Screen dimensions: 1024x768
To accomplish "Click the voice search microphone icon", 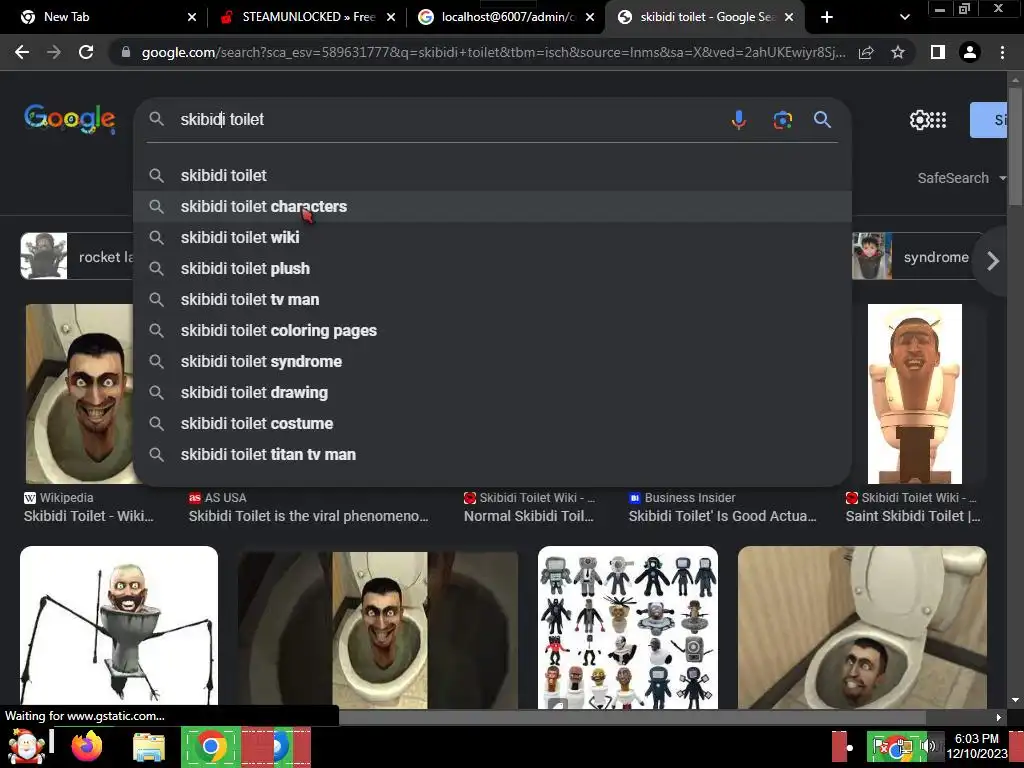I will coord(739,120).
